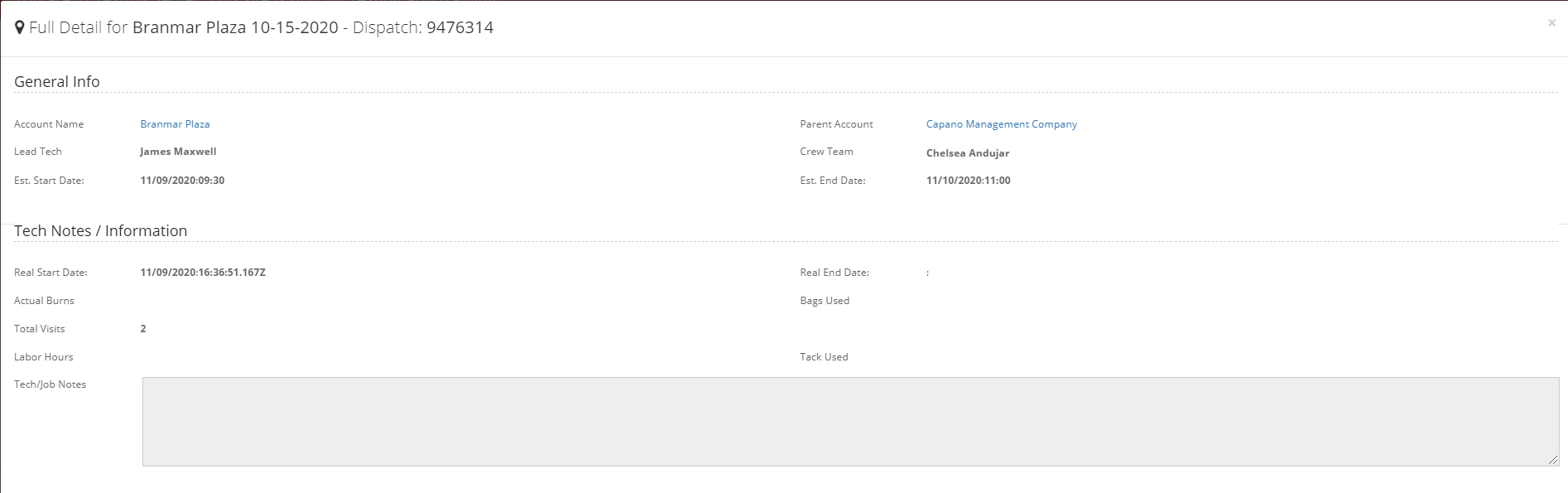Click the map pin icon in title

point(20,28)
